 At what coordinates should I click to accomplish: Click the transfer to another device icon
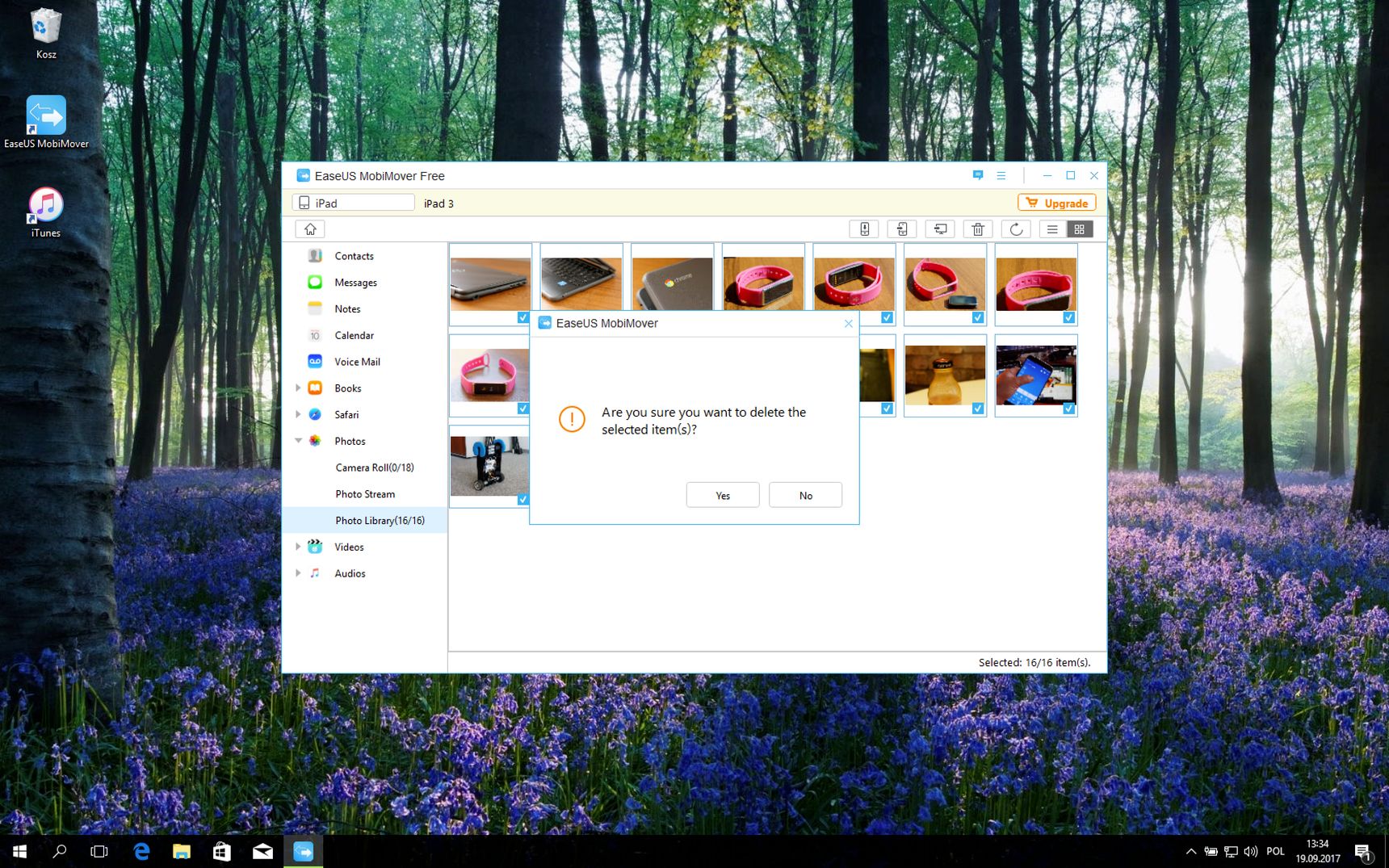902,229
